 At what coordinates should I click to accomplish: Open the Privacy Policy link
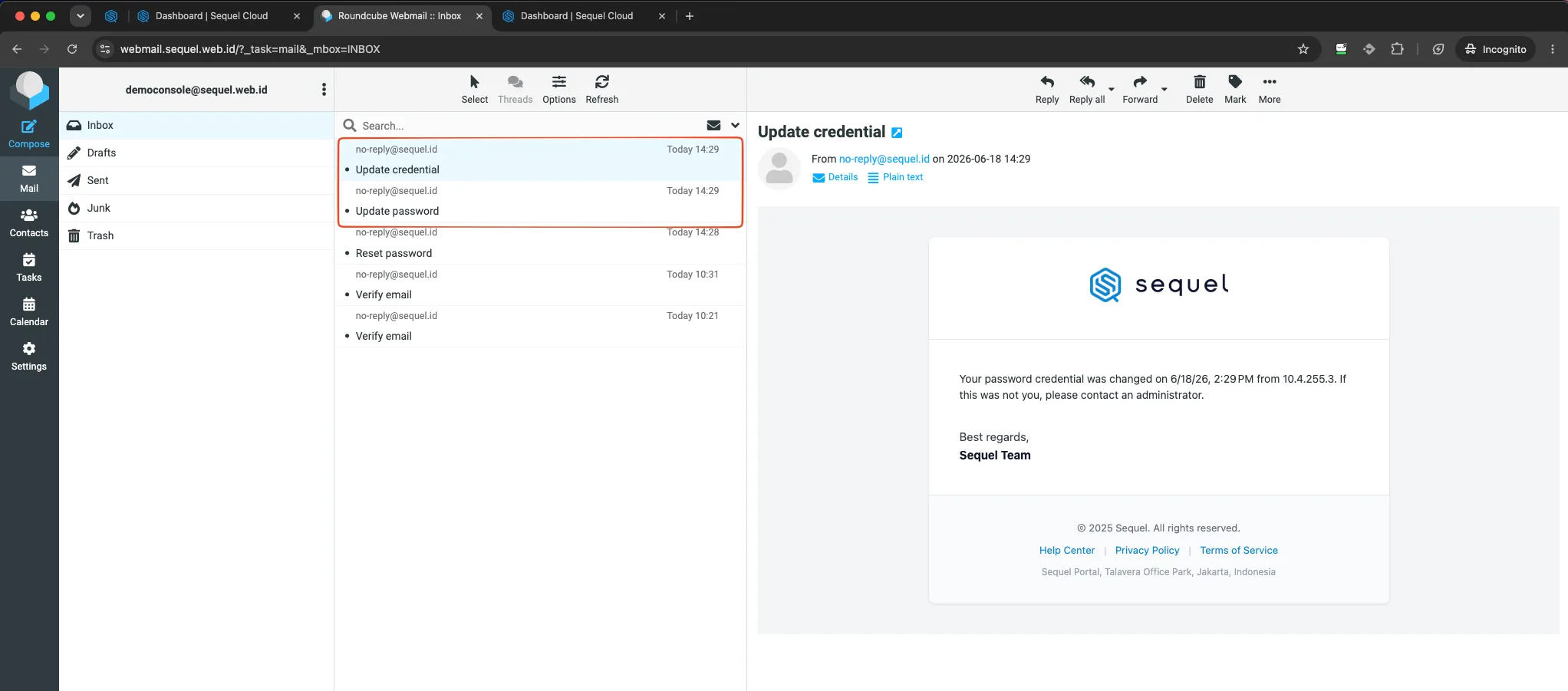(x=1147, y=551)
